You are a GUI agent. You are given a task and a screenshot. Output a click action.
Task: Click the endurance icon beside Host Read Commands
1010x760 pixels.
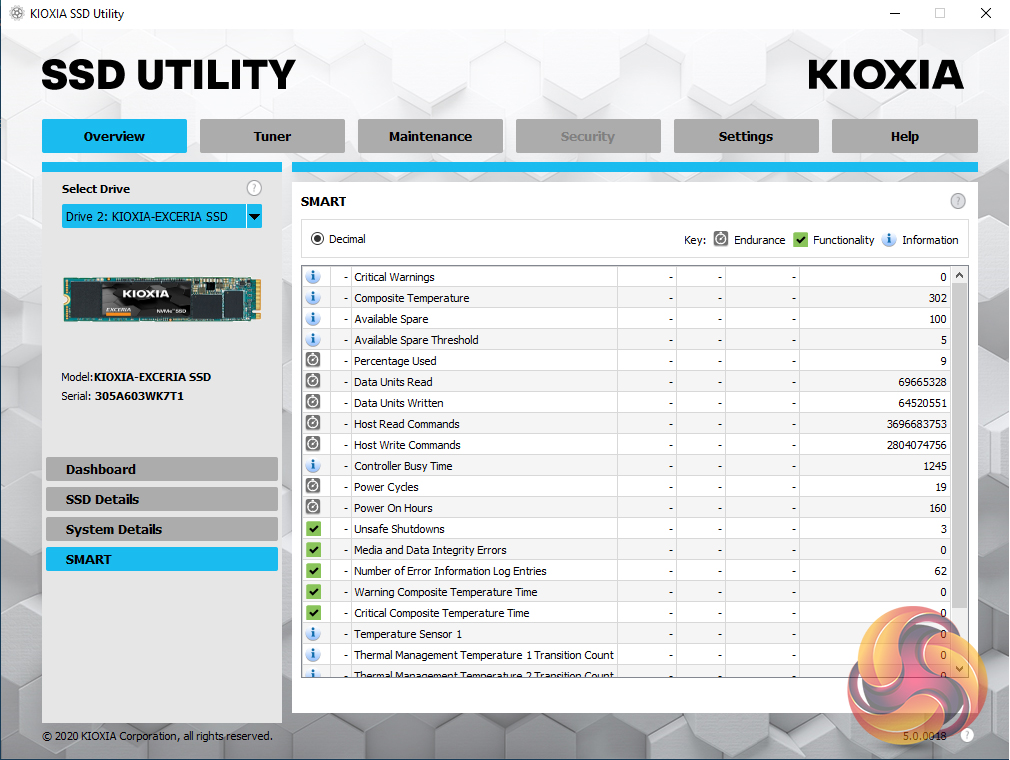(313, 423)
